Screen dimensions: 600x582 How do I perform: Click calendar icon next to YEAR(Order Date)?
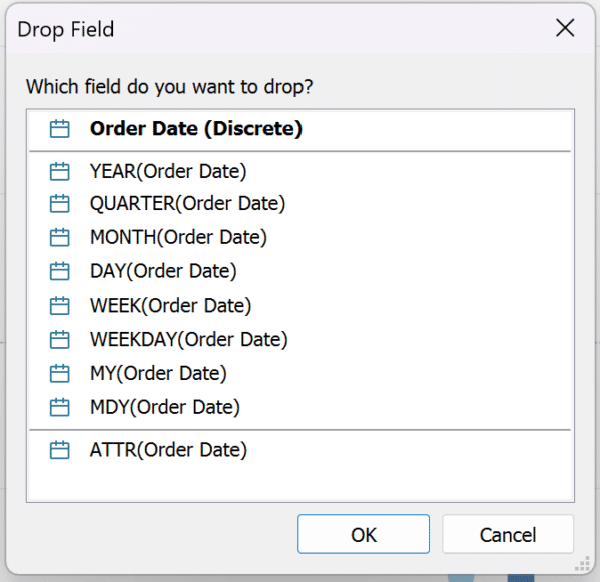coord(60,171)
